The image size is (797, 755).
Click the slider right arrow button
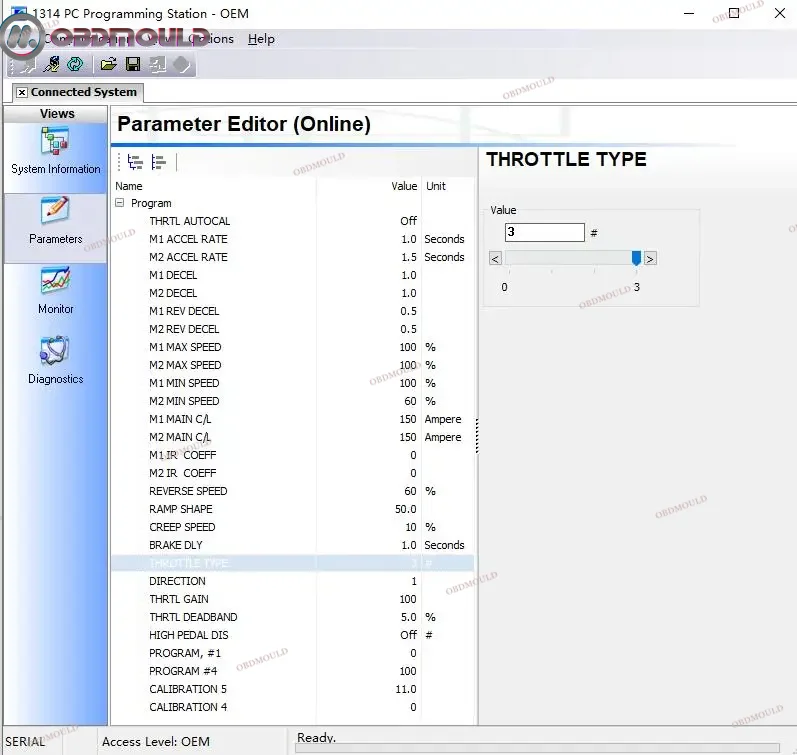(x=650, y=258)
